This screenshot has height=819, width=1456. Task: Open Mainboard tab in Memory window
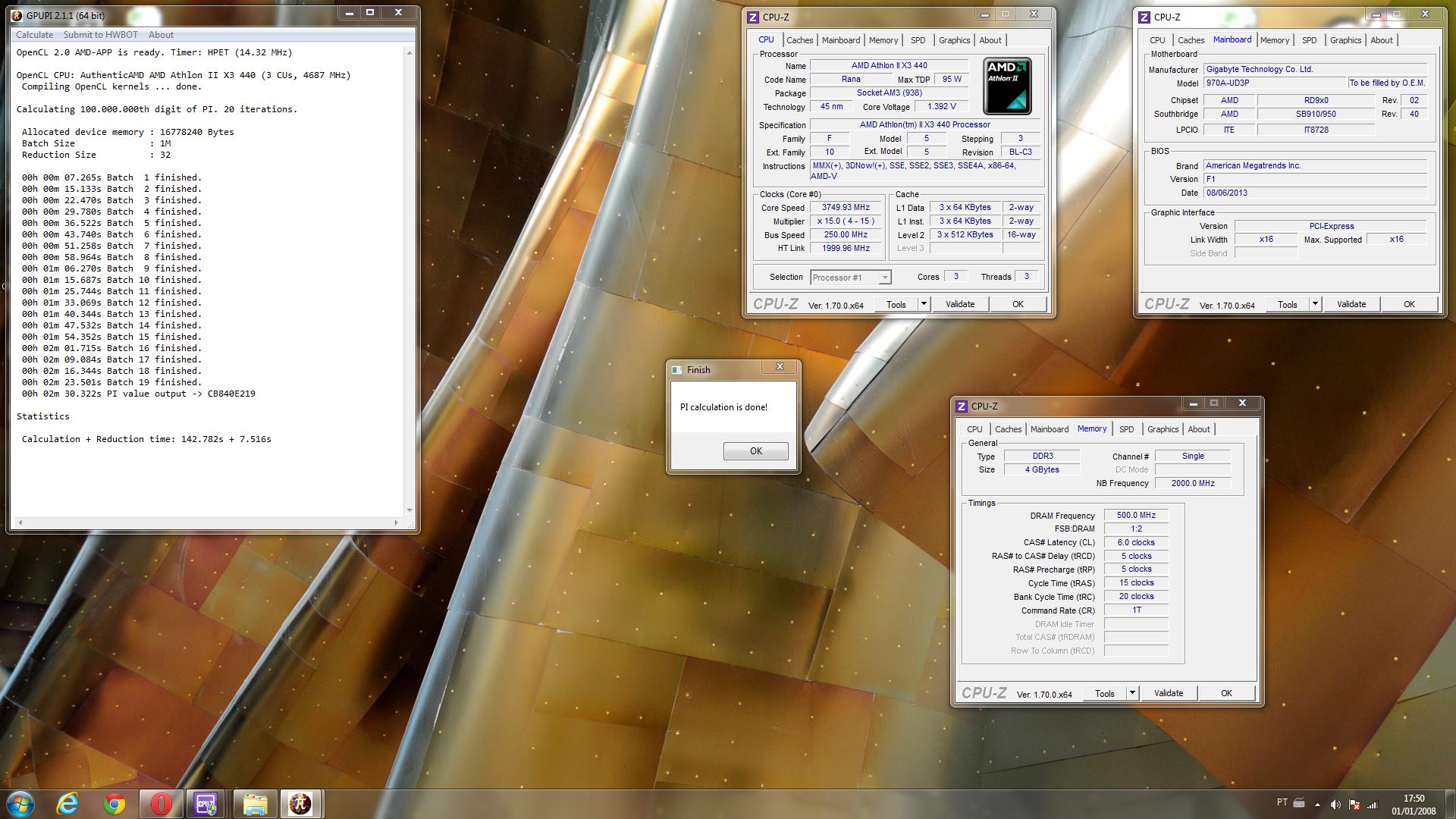[1050, 429]
